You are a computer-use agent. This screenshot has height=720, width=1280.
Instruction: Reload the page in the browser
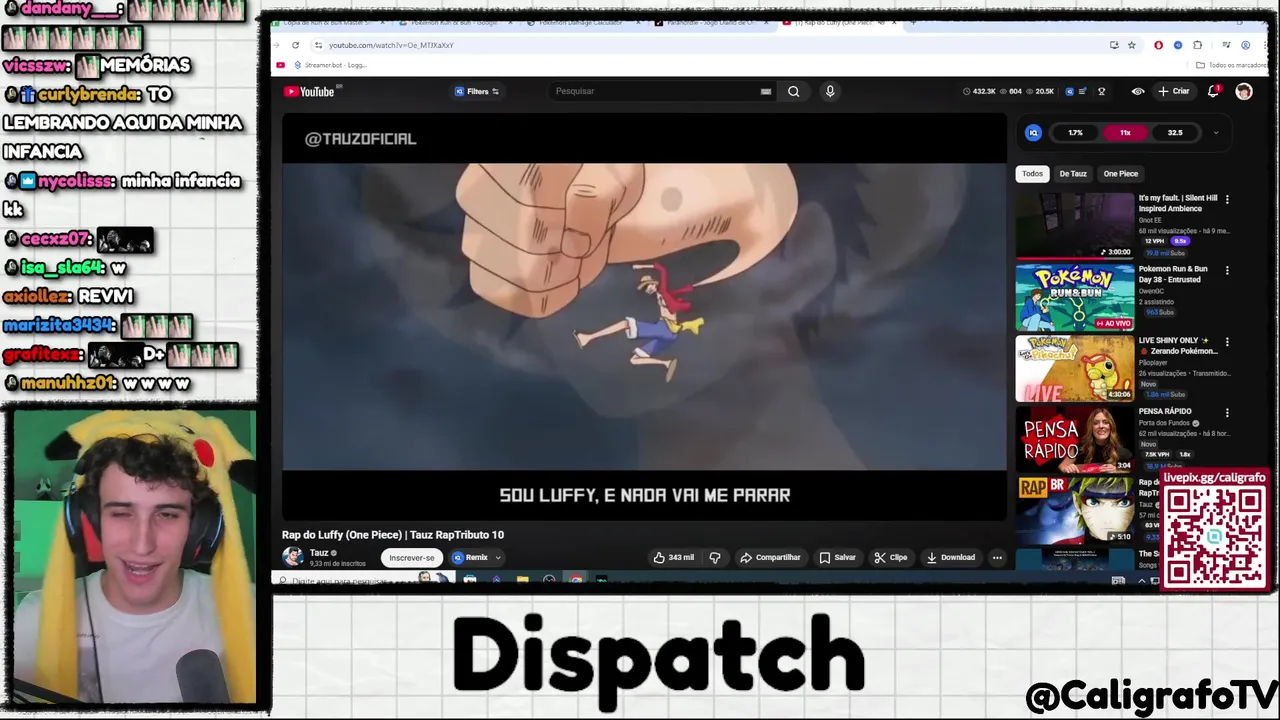coord(295,45)
